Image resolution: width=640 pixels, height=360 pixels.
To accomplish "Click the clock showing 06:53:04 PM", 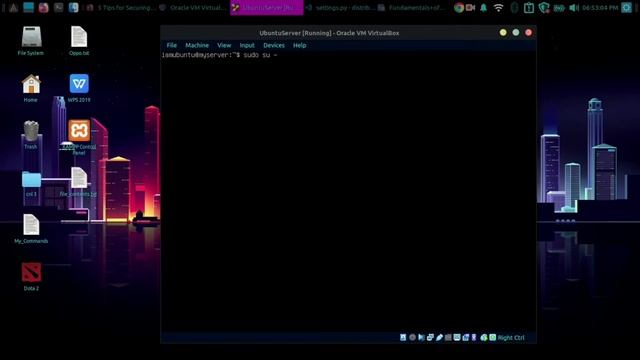I will (600, 7).
